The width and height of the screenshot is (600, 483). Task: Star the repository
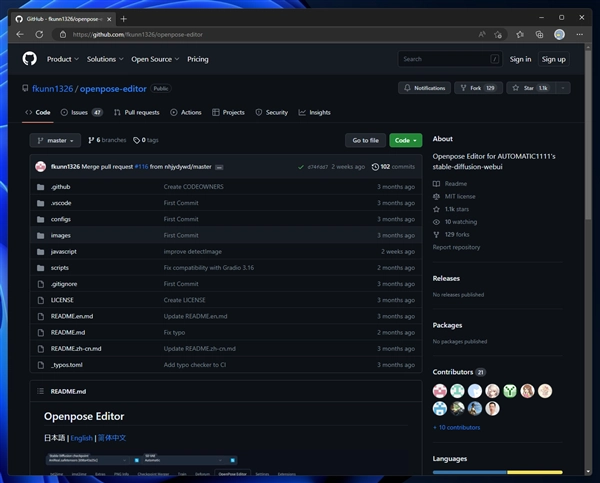coord(530,88)
